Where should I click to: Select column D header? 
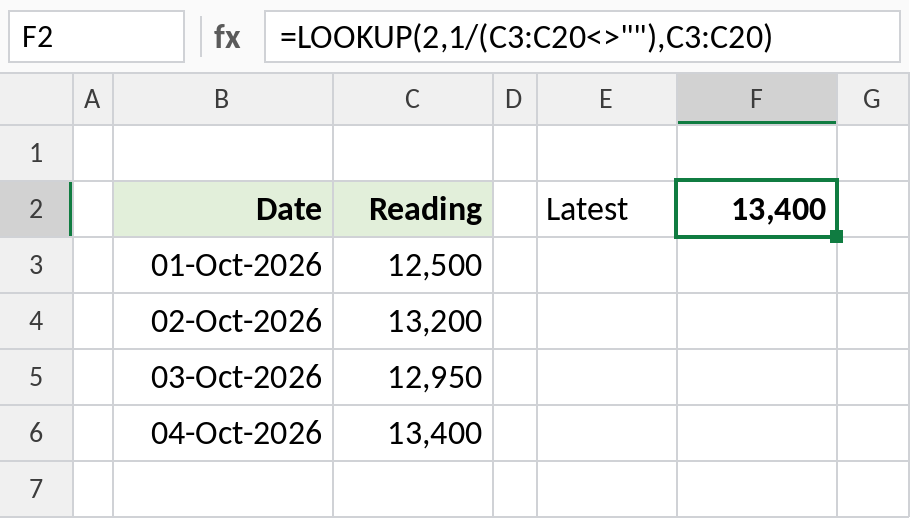pyautogui.click(x=514, y=99)
